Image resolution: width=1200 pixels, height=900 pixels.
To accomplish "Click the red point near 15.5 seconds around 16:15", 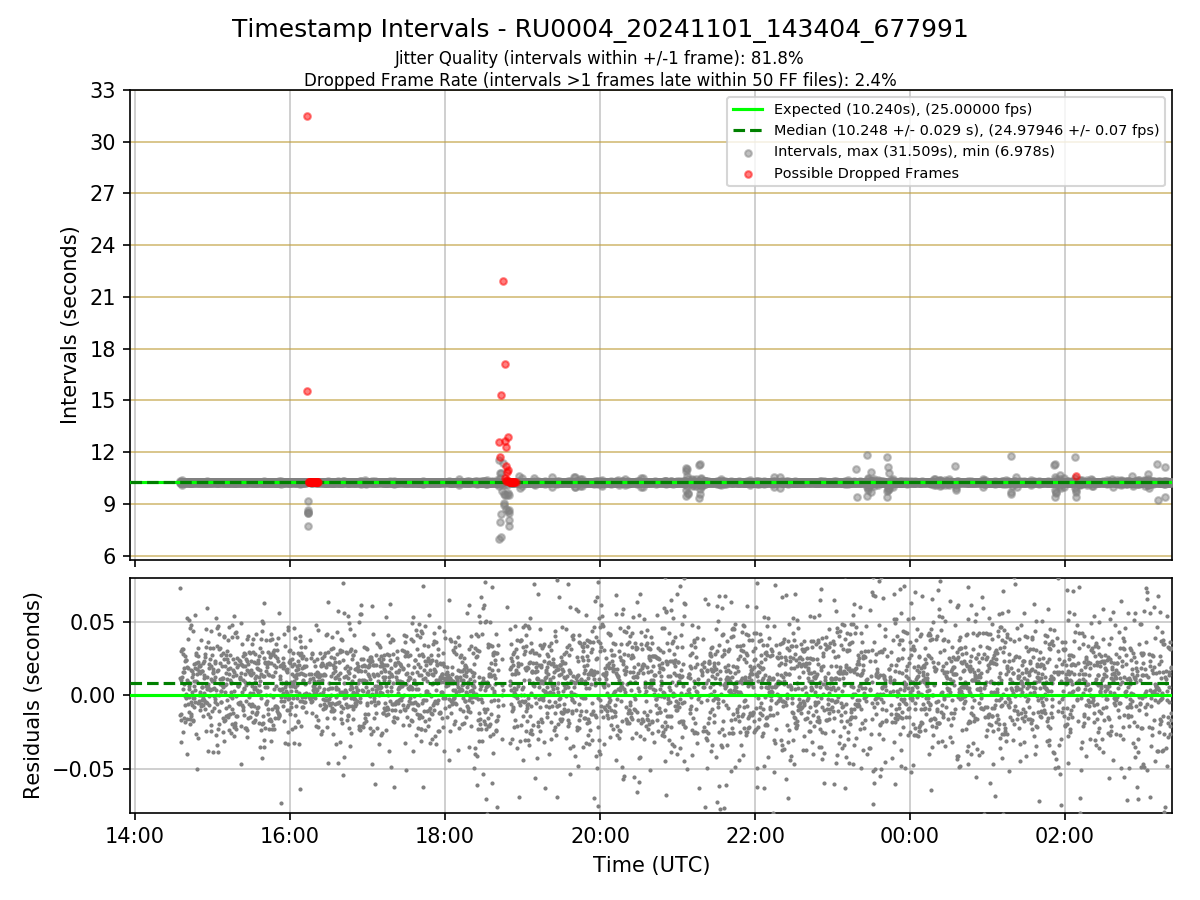I will point(307,391).
